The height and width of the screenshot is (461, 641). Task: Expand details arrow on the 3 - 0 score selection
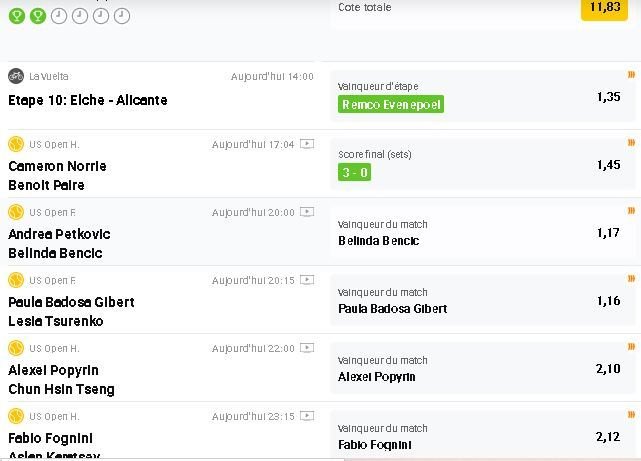(632, 143)
